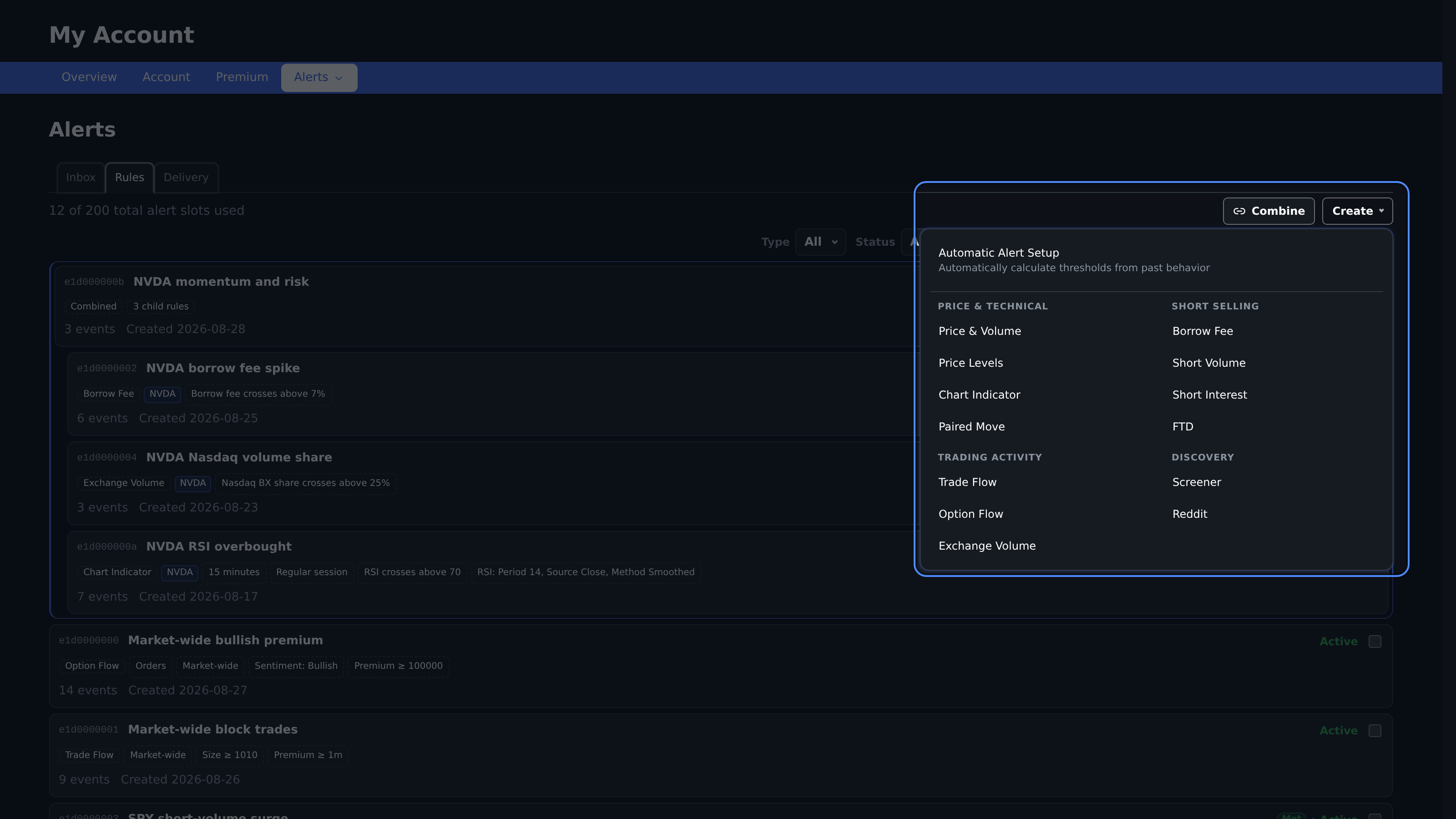Select Borrow Fee in the Create menu

[1202, 331]
